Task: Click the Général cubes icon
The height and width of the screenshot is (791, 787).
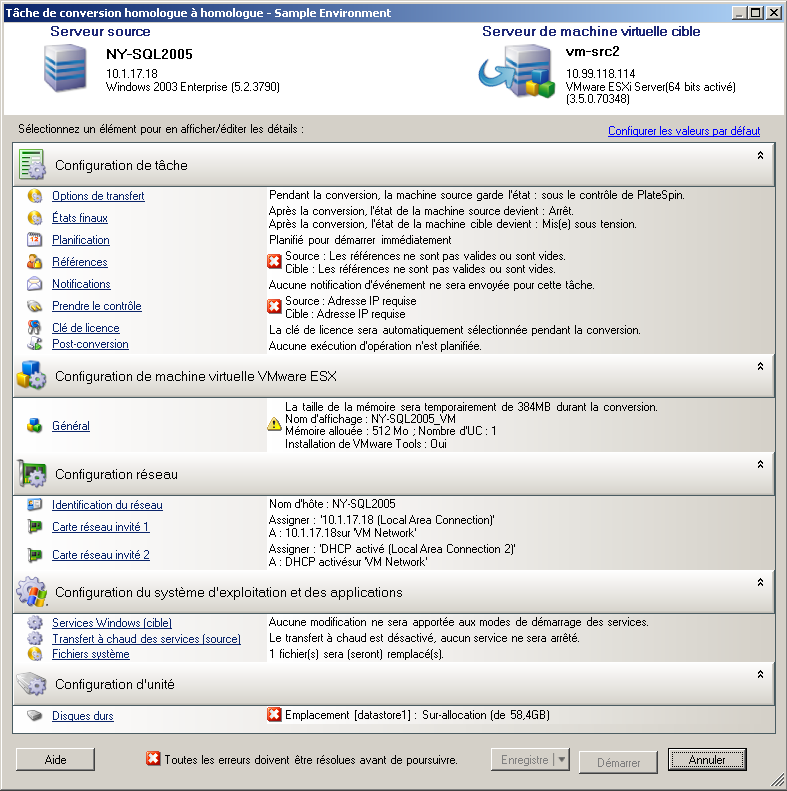Action: (34, 426)
